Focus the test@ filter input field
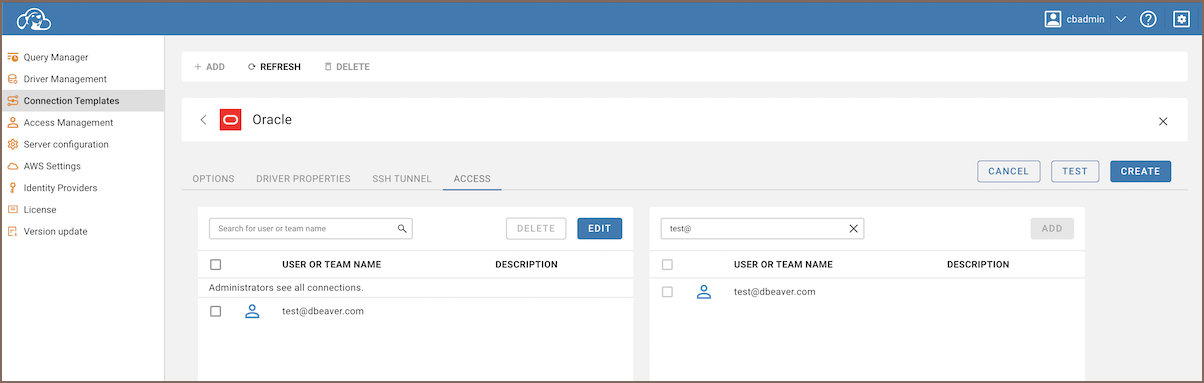 pyautogui.click(x=761, y=229)
